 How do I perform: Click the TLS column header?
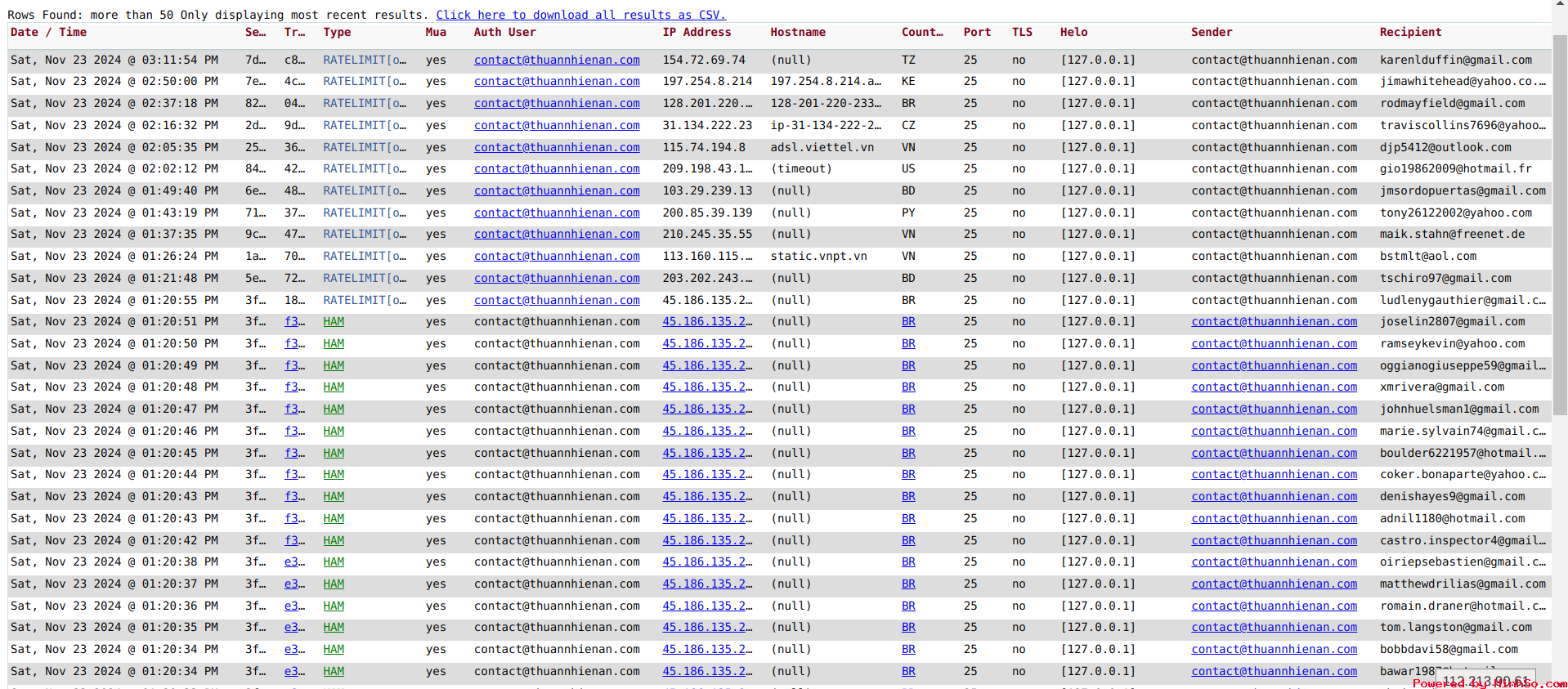(x=1022, y=33)
